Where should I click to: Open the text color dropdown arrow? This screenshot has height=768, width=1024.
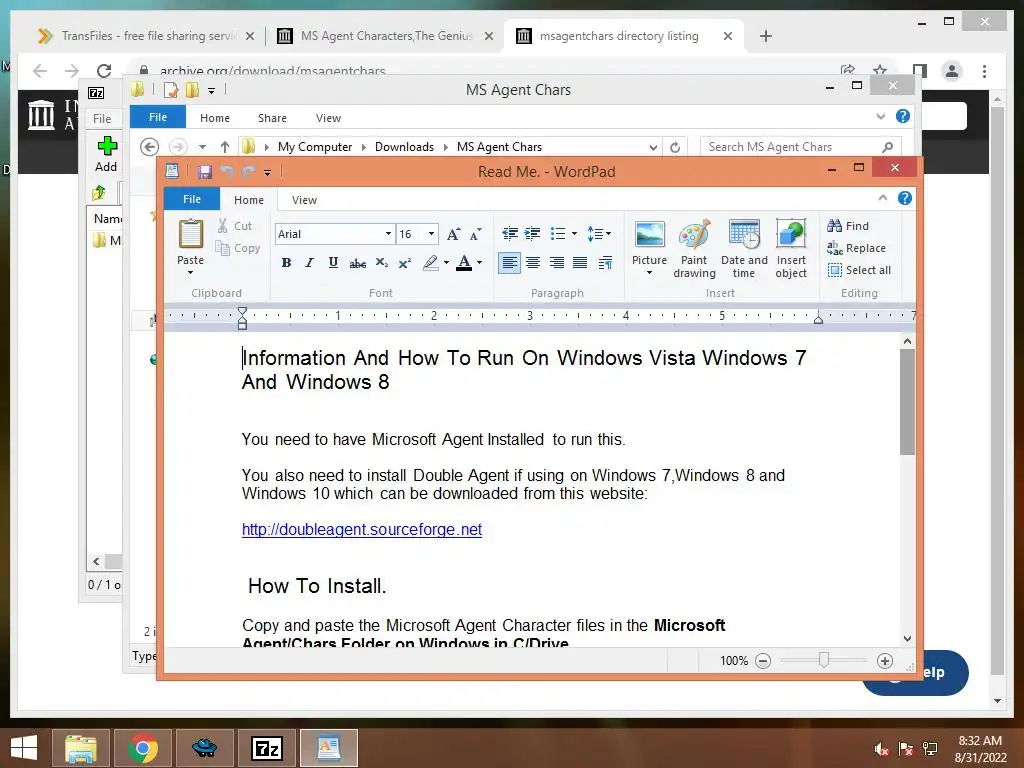[479, 263]
